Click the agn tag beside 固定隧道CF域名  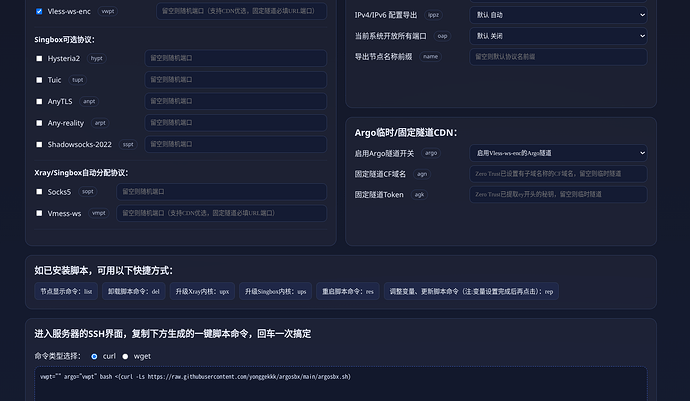pyautogui.click(x=422, y=174)
